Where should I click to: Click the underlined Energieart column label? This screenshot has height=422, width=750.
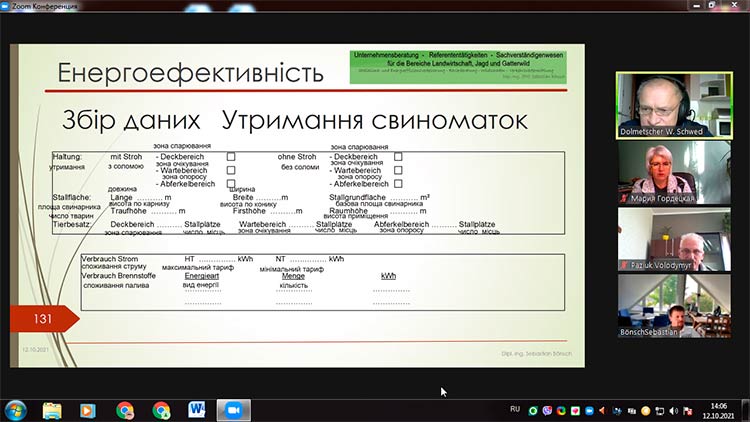point(201,276)
